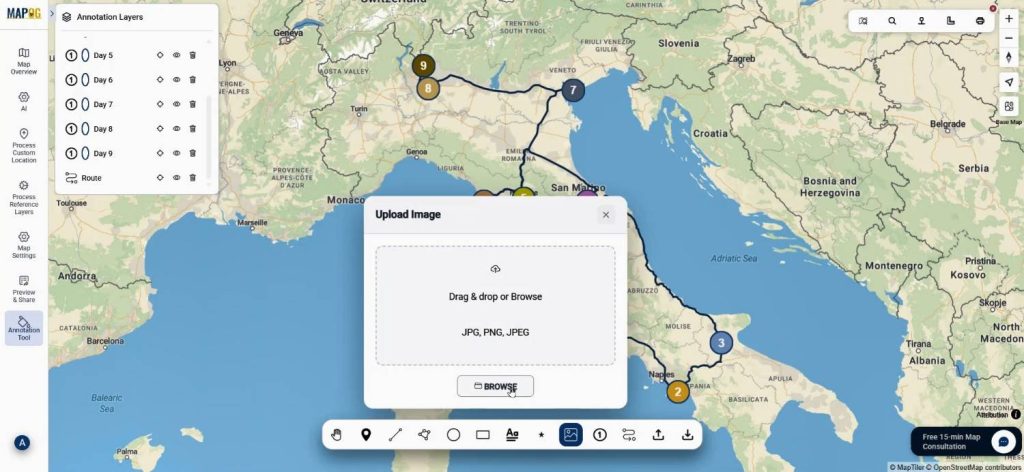Click the Day 9 oval style swatch
Image resolution: width=1024 pixels, height=472 pixels.
86,153
